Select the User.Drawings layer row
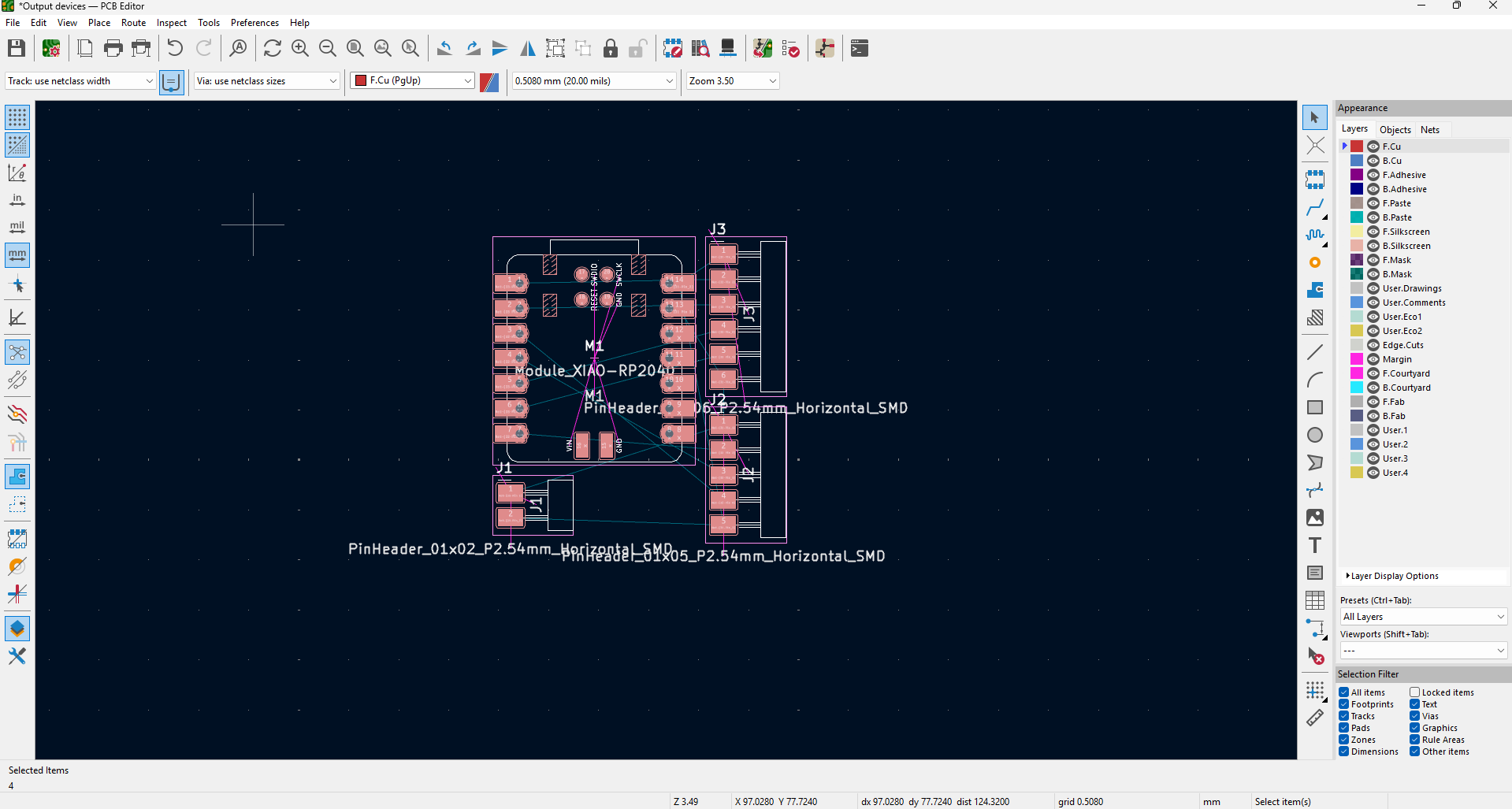 coord(1424,288)
